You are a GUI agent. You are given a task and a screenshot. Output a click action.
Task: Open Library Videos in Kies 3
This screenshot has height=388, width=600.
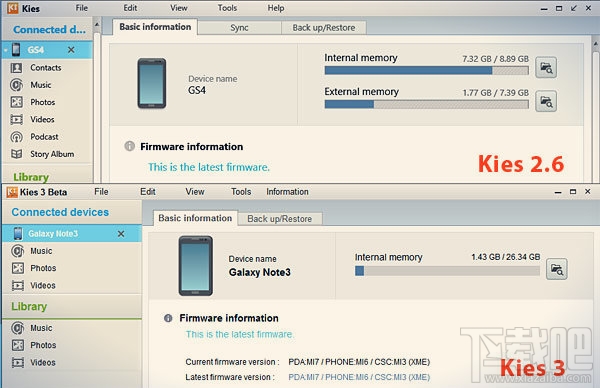43,362
